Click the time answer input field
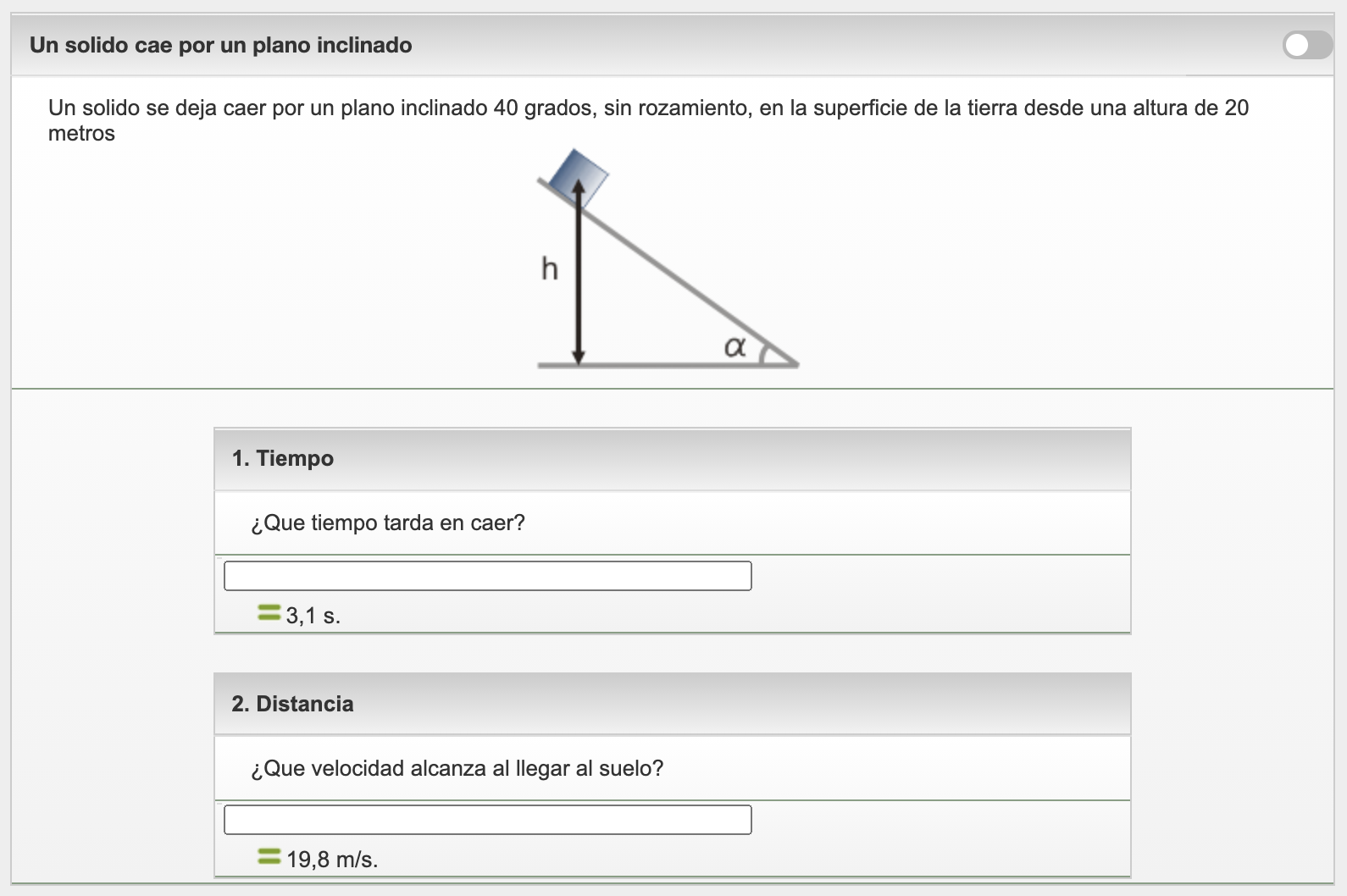 tap(487, 576)
